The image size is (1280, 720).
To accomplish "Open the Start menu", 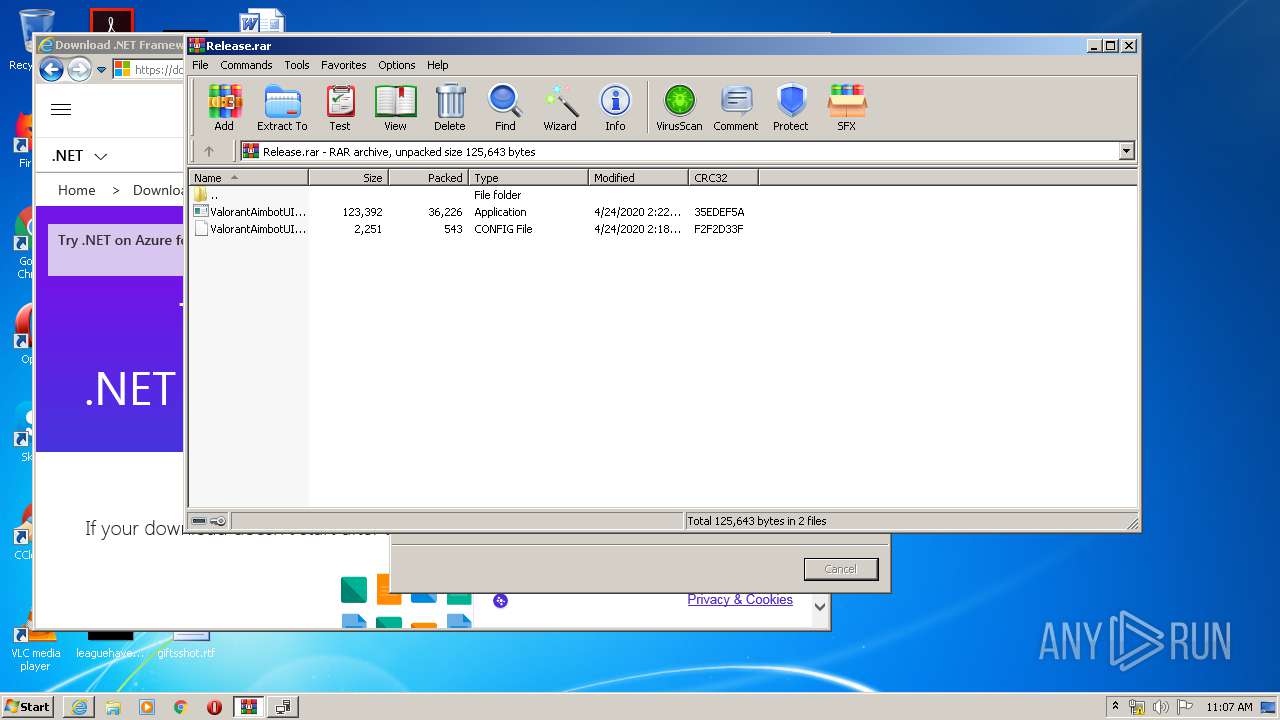I will 27,707.
